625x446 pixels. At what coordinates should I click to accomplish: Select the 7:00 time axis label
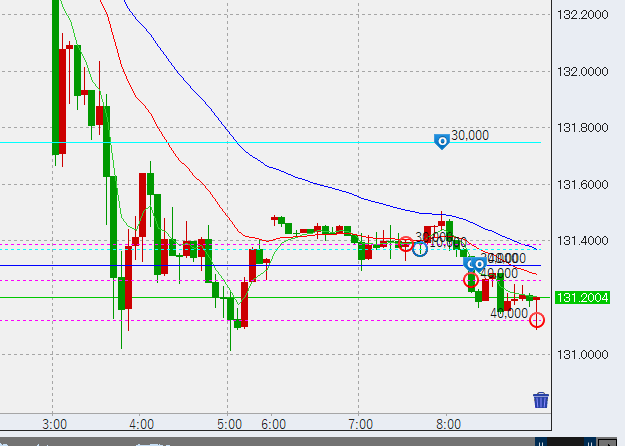click(360, 423)
